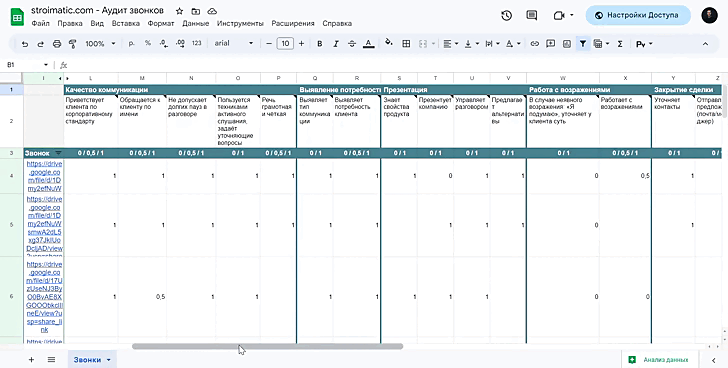
Task: Open the Справка menu
Action: click(x=337, y=23)
